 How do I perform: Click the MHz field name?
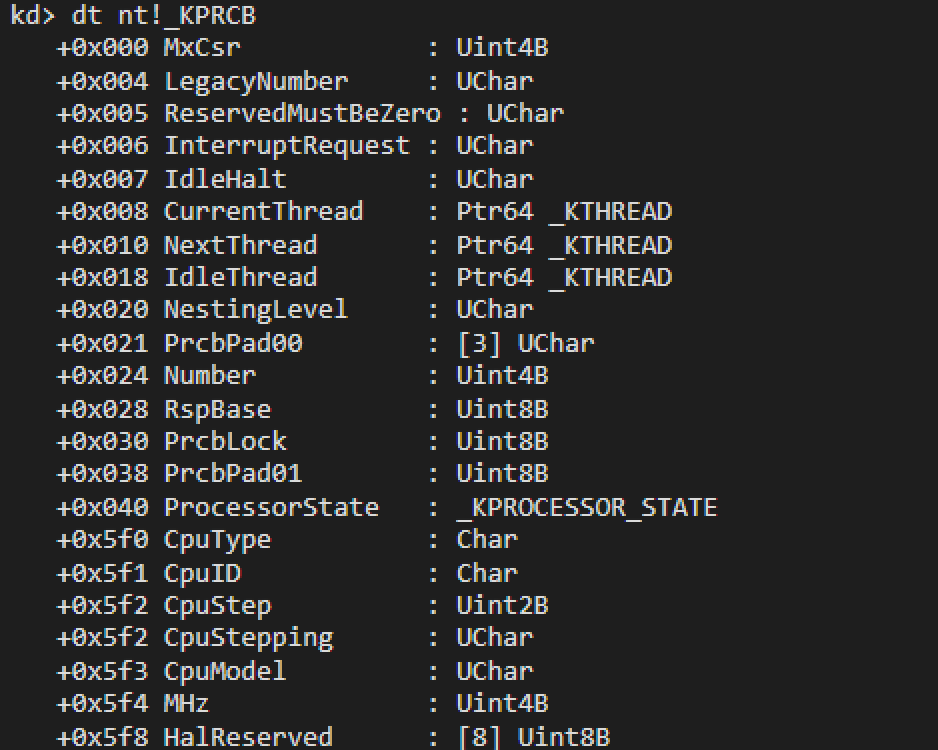point(187,703)
